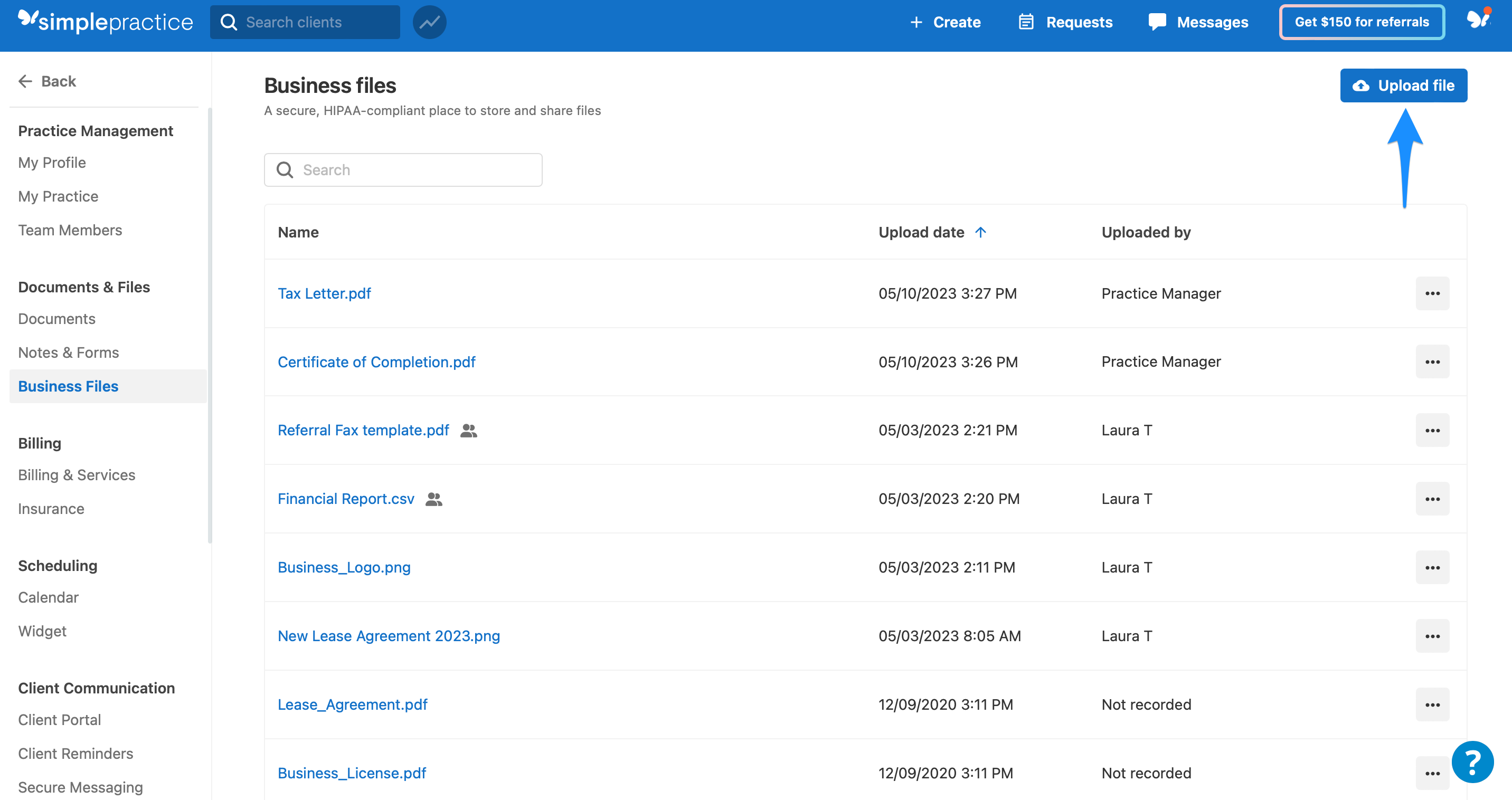Open the actions menu for Business_Logo.png
The image size is (1512, 800).
tap(1432, 567)
